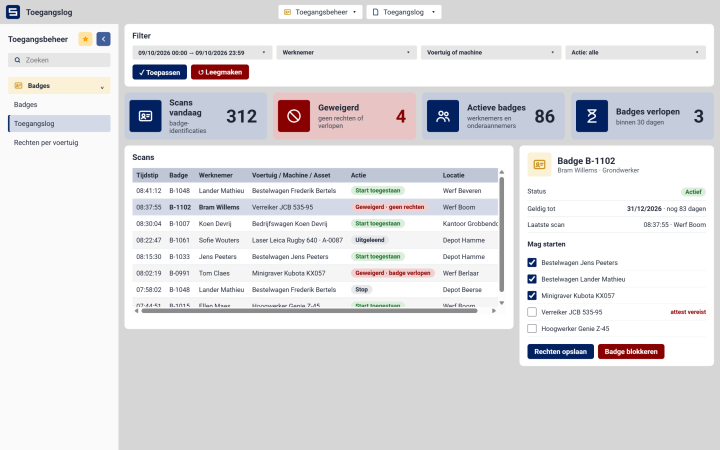720x450 pixels.
Task: Open Toegangsbeheer breadcrumb dropdown
Action: pyautogui.click(x=320, y=12)
